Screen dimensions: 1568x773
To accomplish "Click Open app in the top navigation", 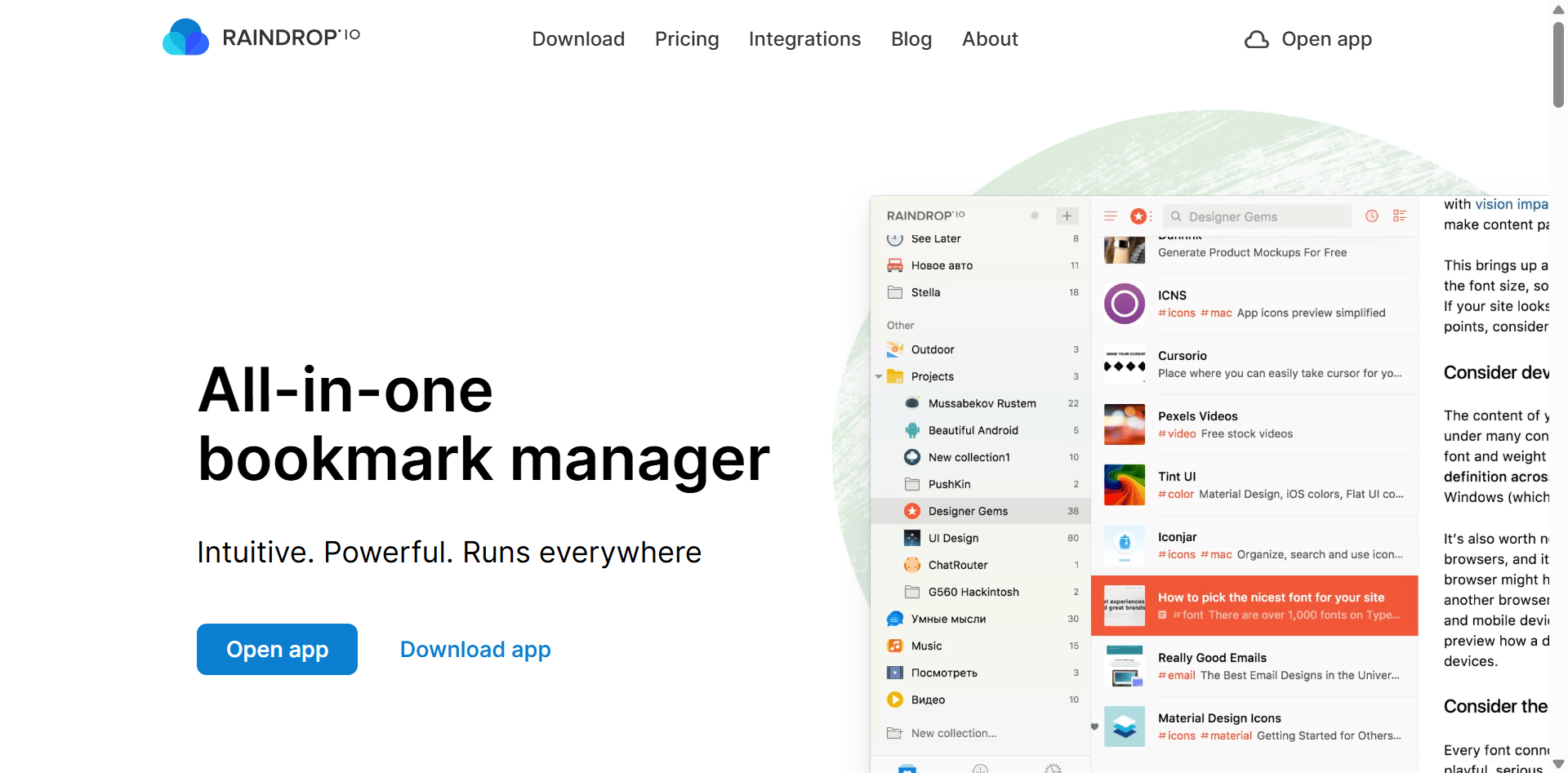I will (1308, 39).
